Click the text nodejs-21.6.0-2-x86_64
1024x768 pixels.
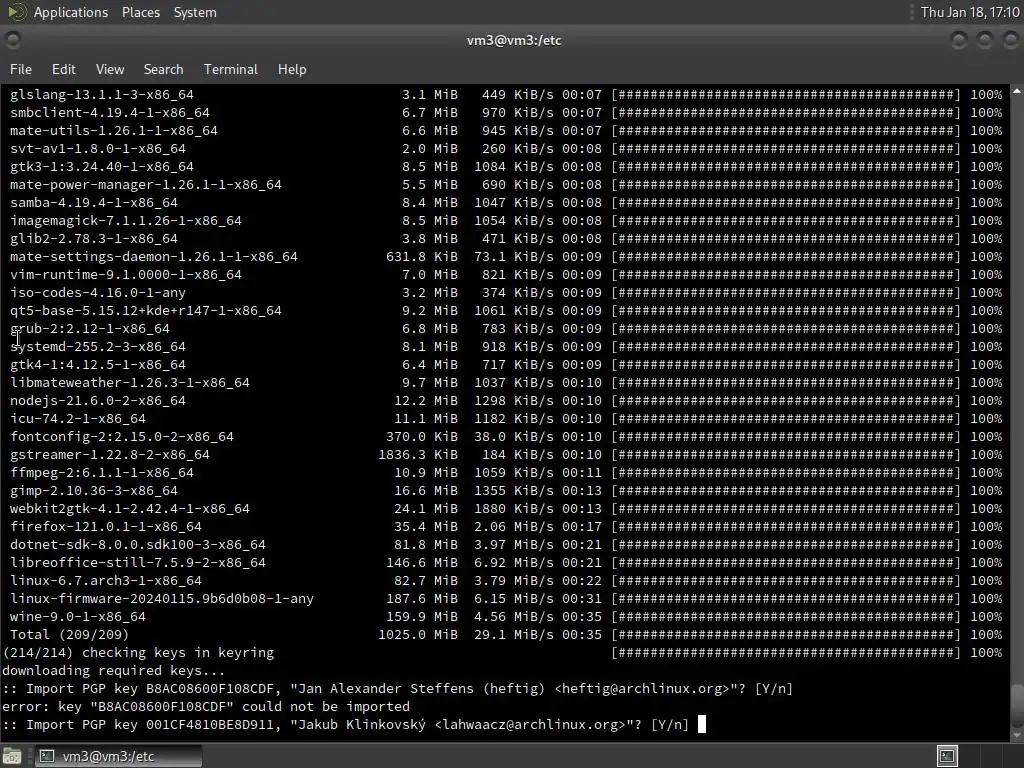click(98, 401)
